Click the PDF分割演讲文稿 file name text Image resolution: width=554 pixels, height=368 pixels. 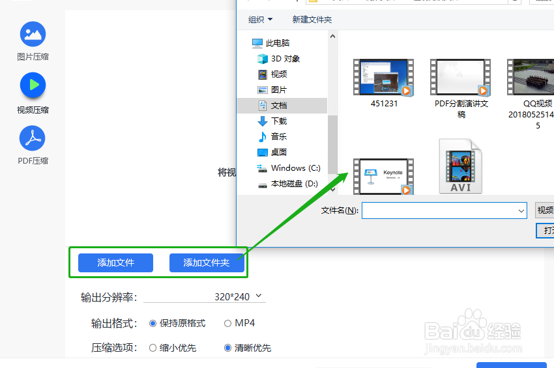click(461, 109)
